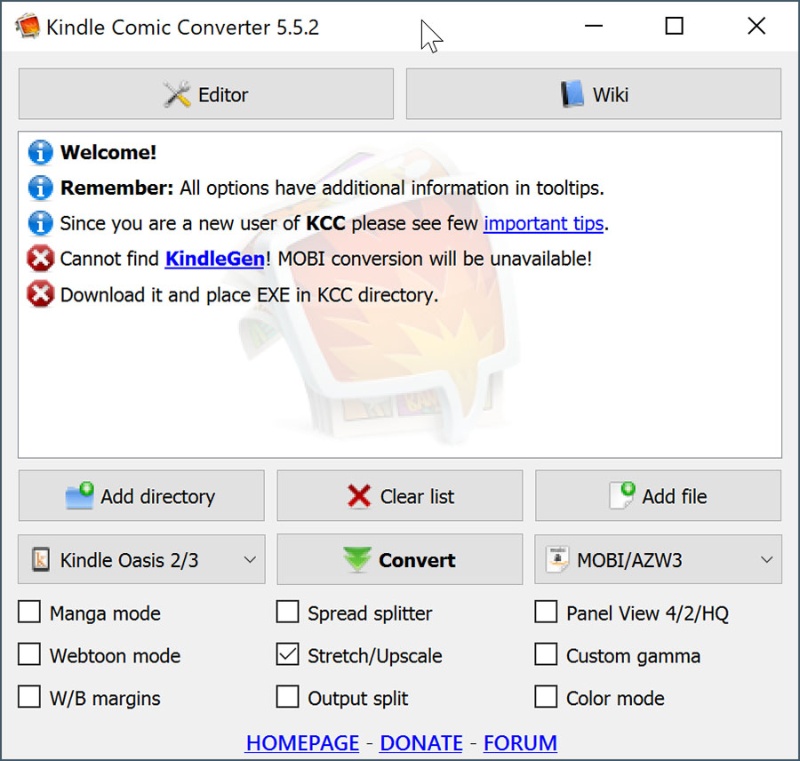Screen dimensions: 800x761
Task: Click the document icon in format selector
Action: tap(557, 560)
